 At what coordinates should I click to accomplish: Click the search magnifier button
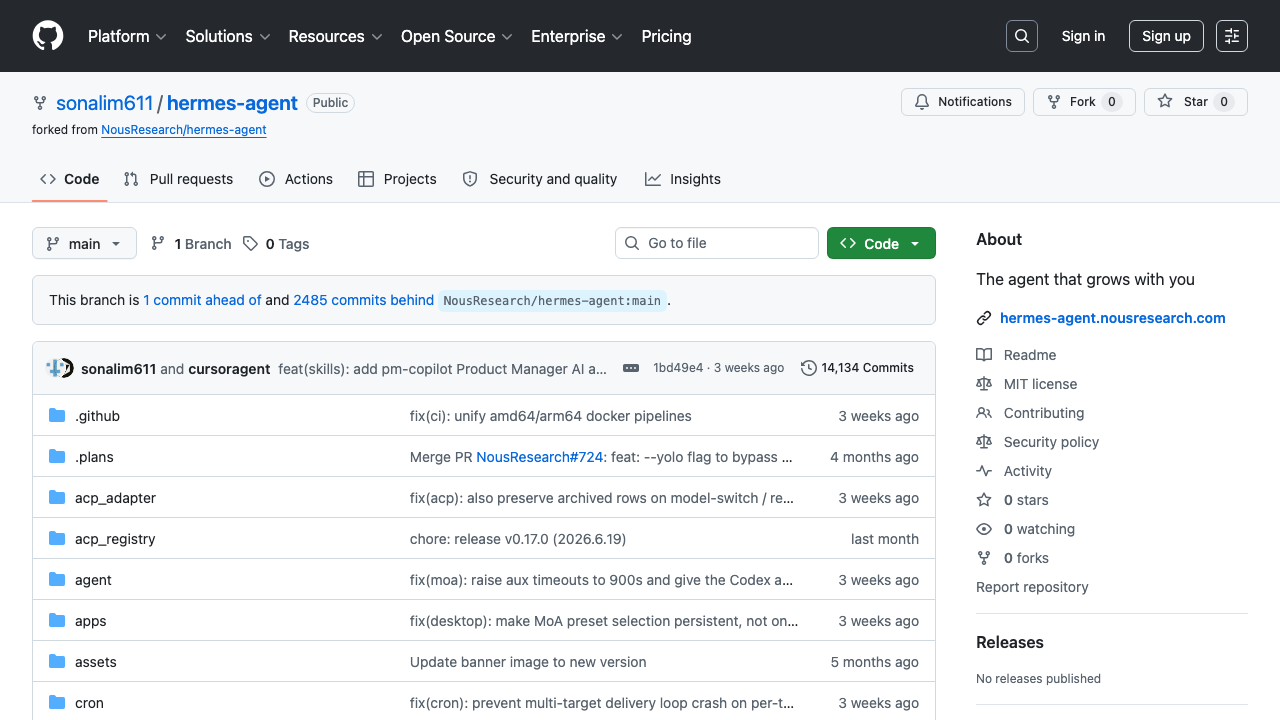tap(1022, 36)
